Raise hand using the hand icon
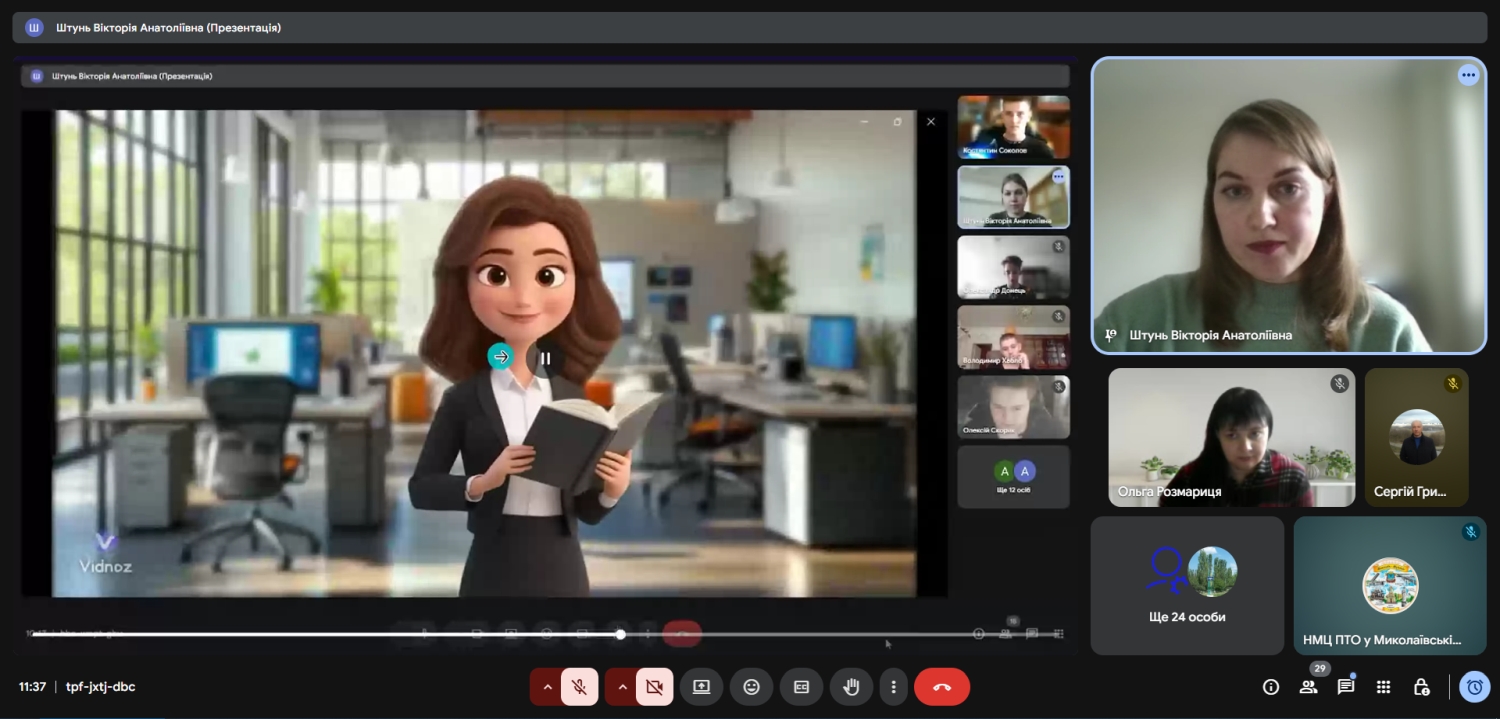Screen dimensions: 1500x719 851,687
